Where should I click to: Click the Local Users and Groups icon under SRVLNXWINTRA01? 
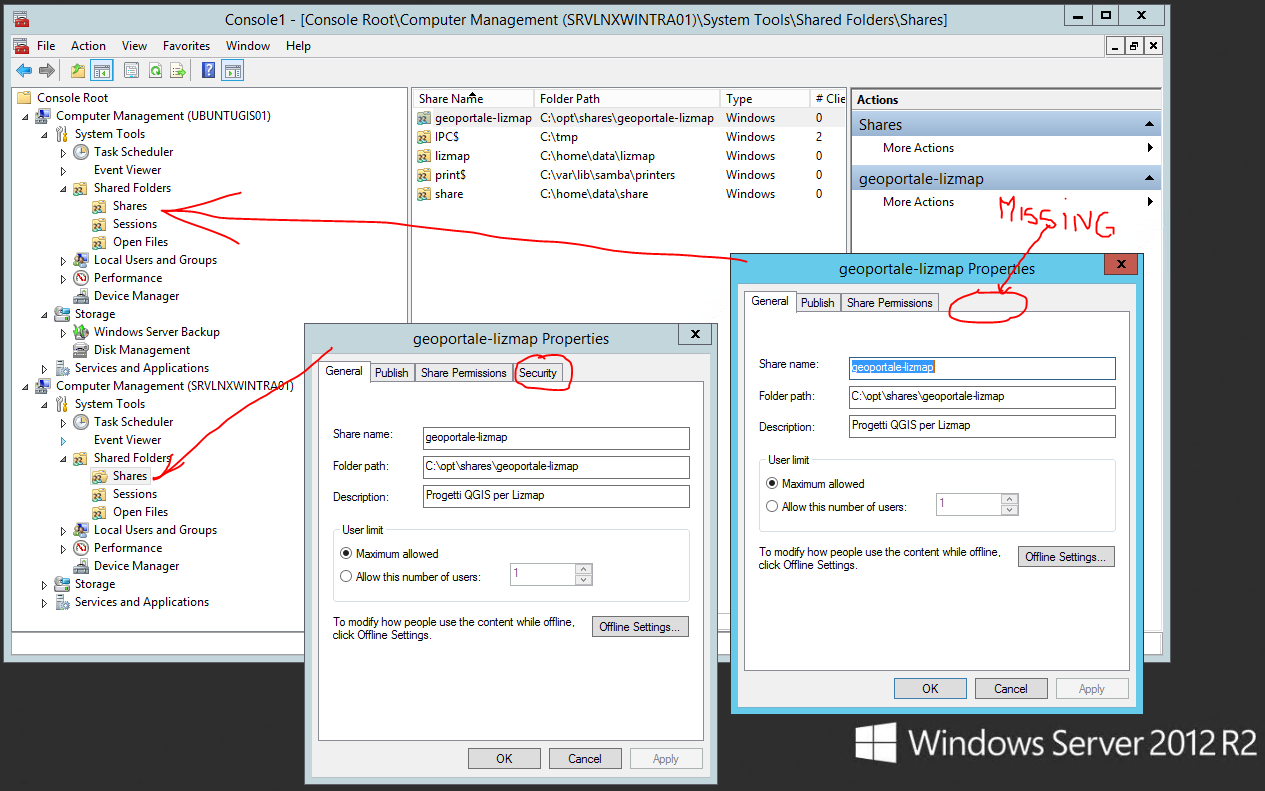[x=81, y=530]
